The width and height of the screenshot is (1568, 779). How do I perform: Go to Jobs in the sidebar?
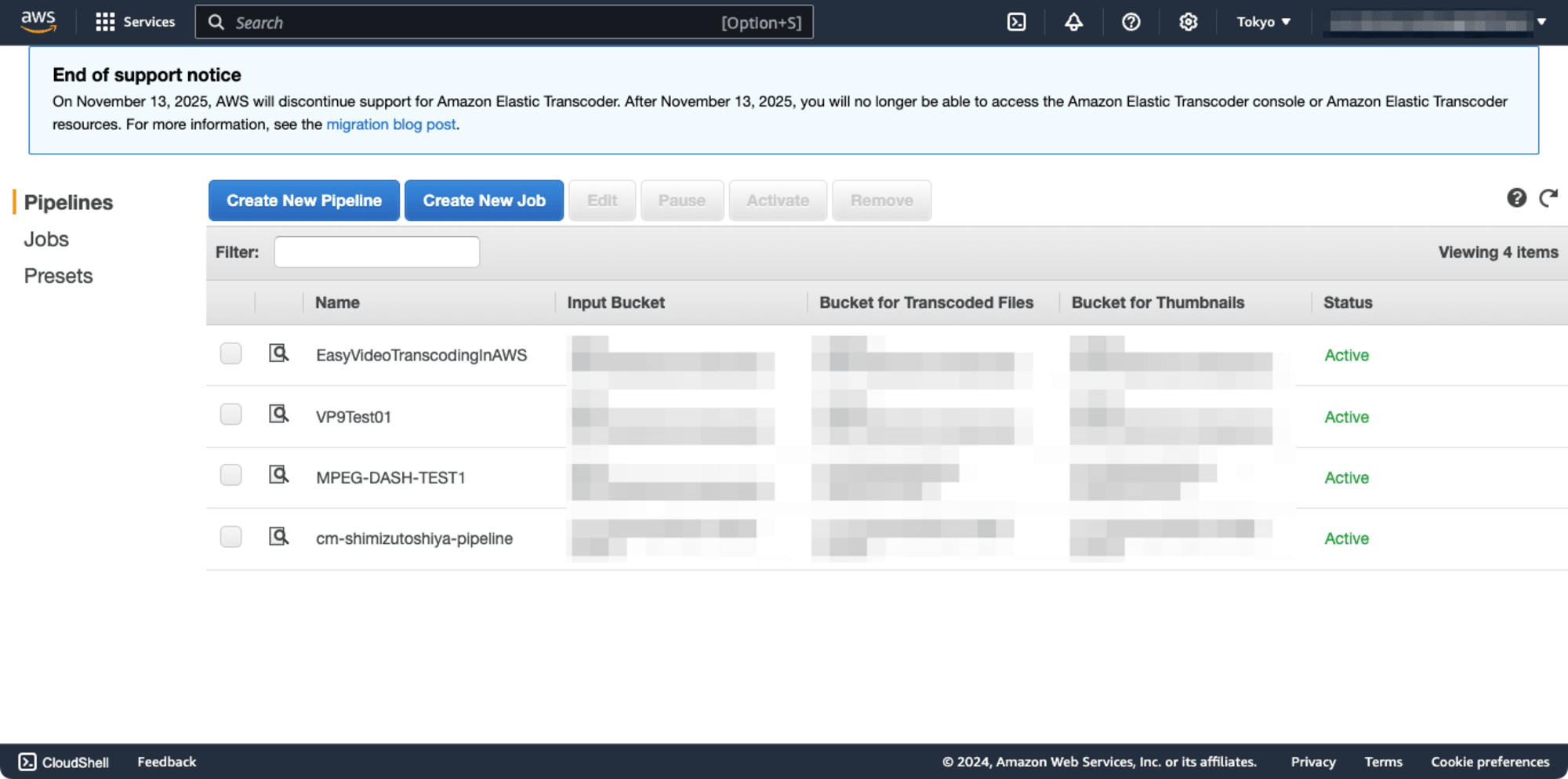[x=46, y=239]
